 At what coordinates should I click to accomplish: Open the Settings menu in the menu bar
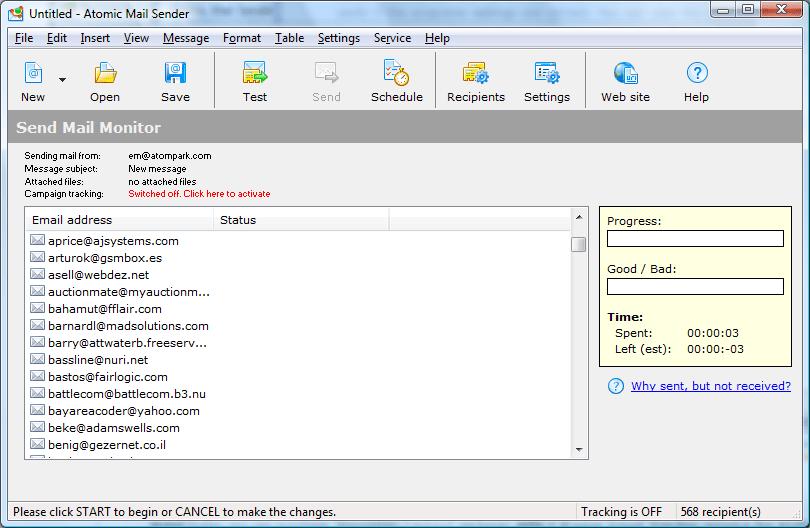coord(339,38)
